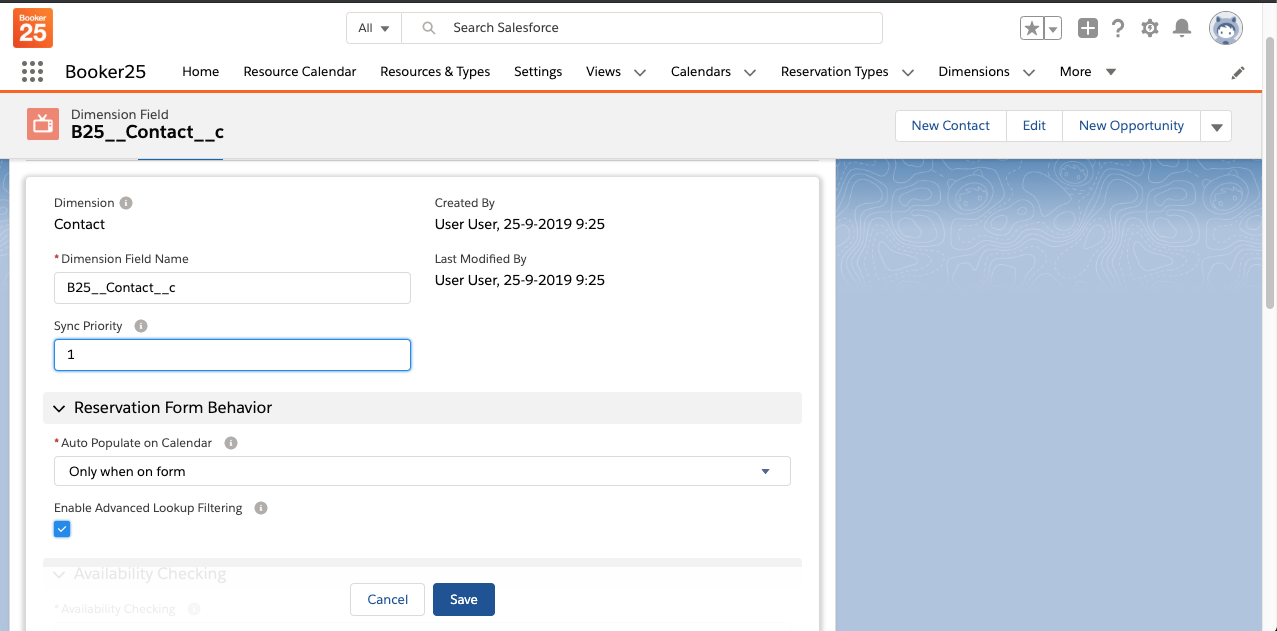Open the Help question mark icon
1277x631 pixels.
pyautogui.click(x=1118, y=29)
